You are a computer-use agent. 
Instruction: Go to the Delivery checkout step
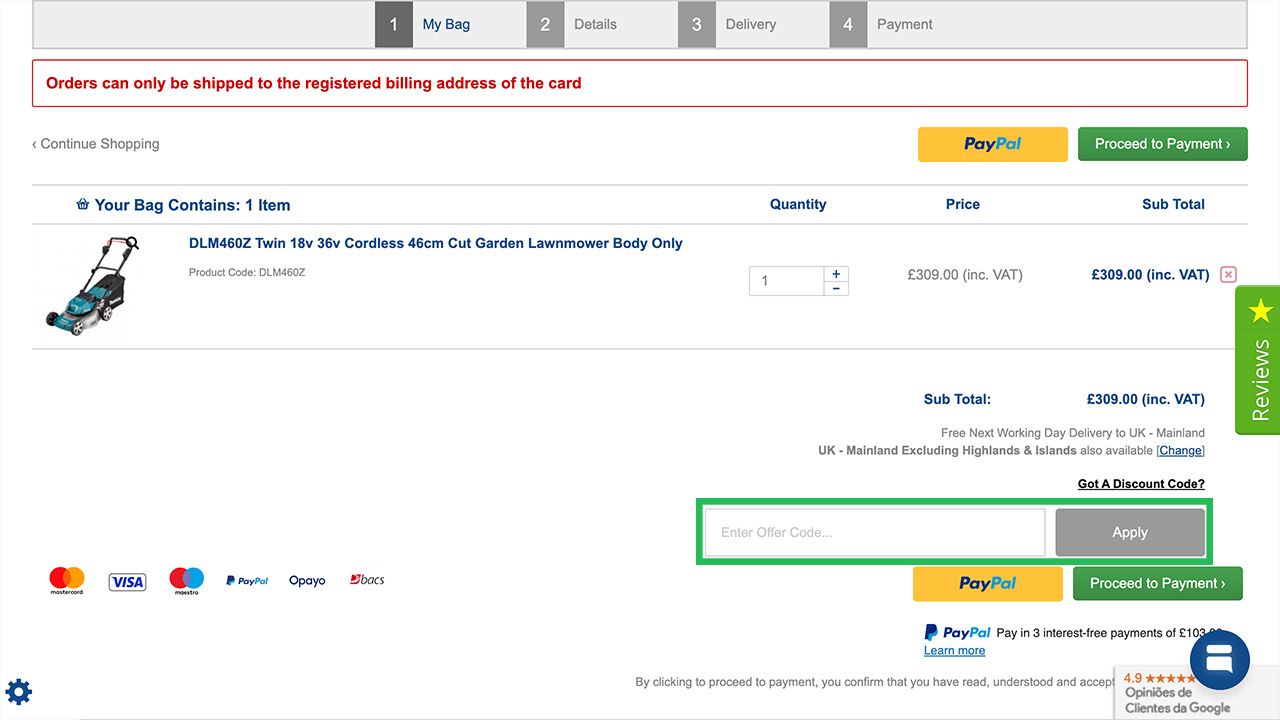click(x=749, y=24)
